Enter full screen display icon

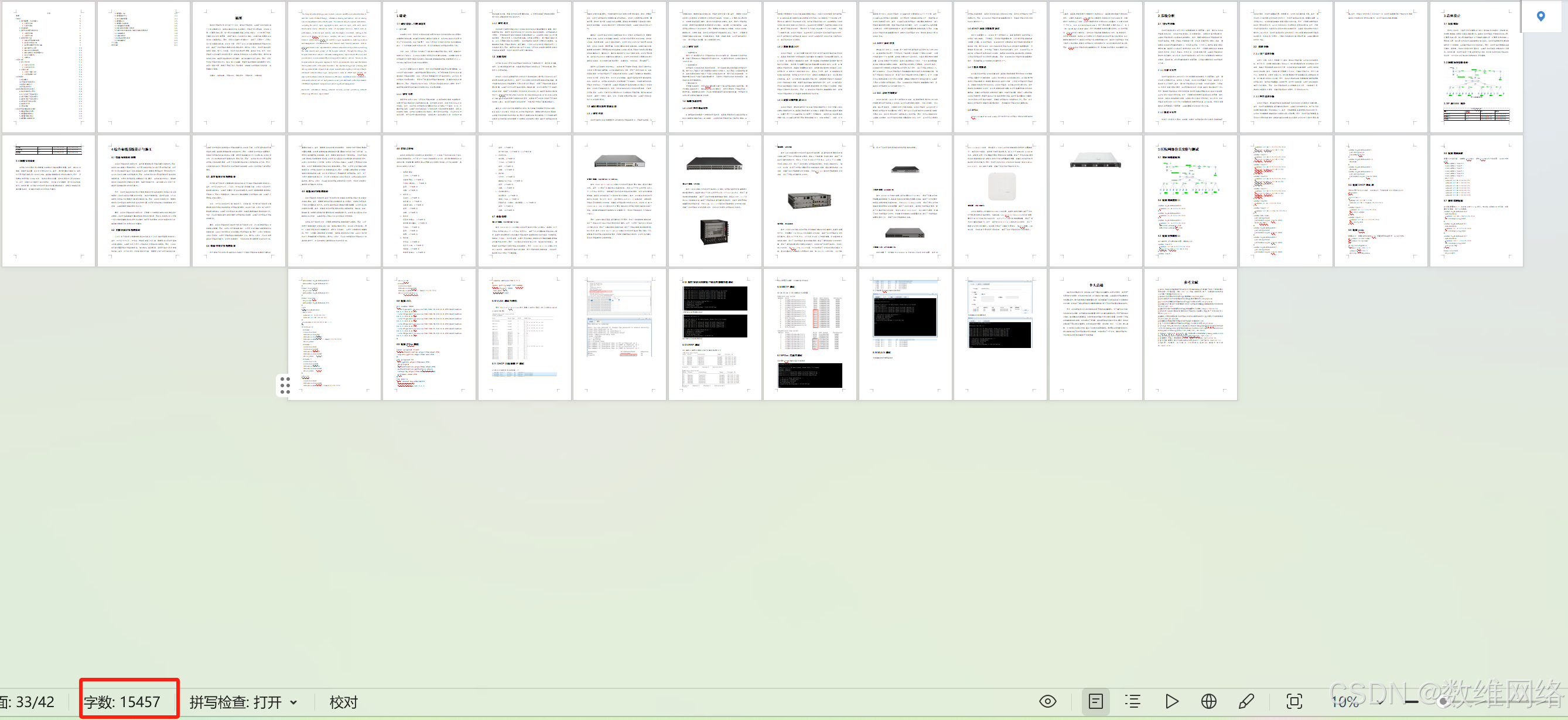1294,701
